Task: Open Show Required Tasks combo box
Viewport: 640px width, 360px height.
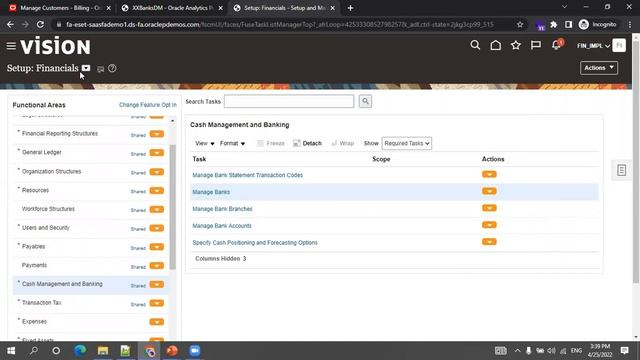Action: [407, 143]
